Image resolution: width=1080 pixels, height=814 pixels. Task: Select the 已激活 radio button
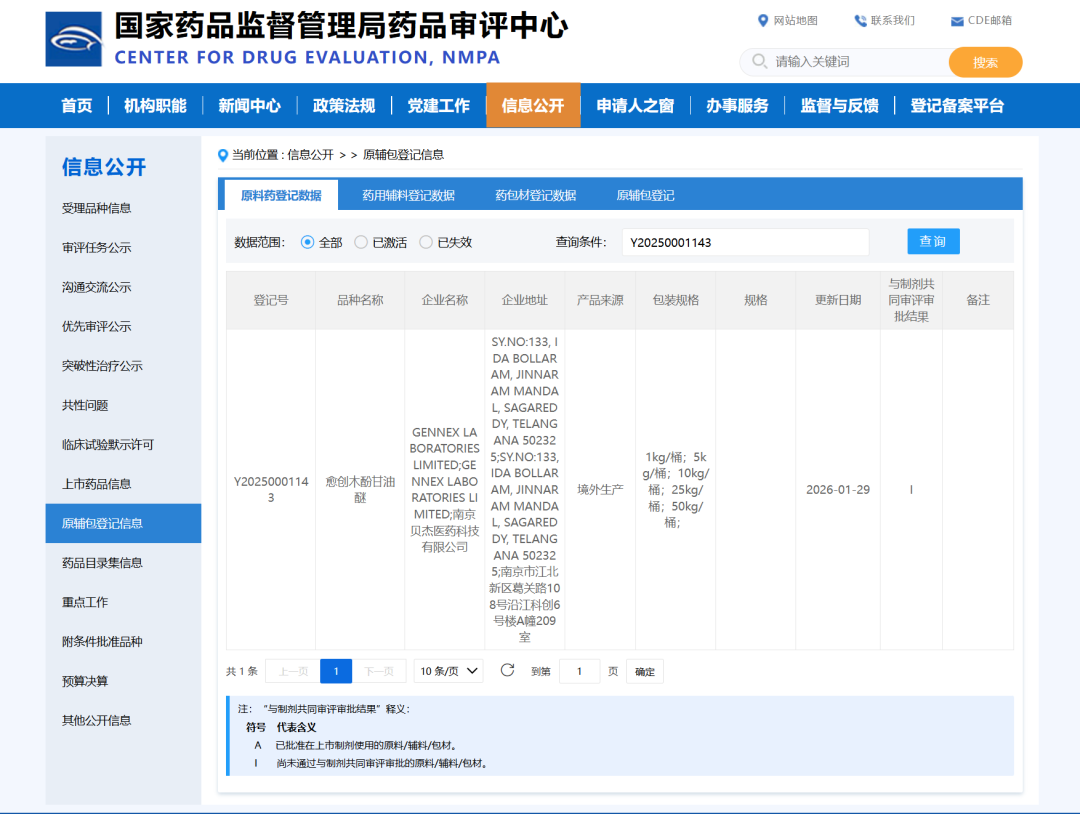tap(361, 241)
